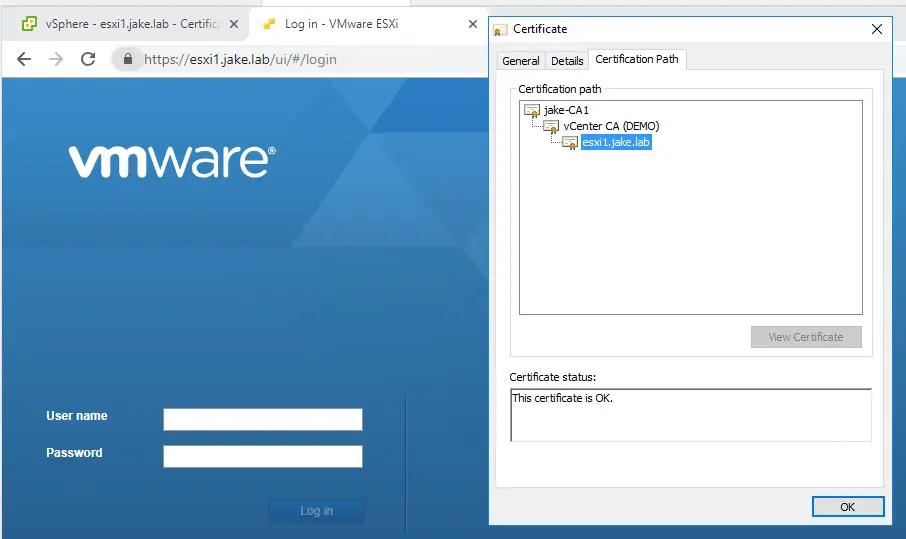Select the Certification Path tab

pyautogui.click(x=637, y=60)
